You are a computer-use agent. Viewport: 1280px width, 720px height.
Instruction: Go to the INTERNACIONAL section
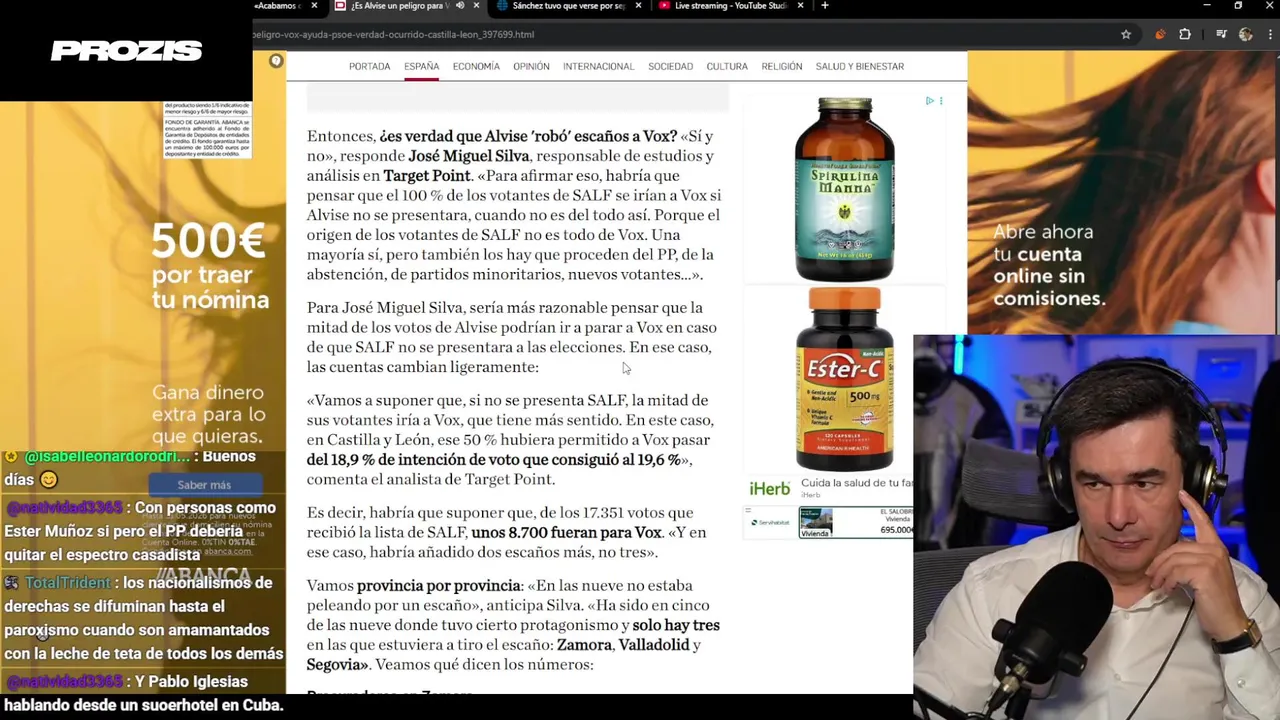(598, 66)
